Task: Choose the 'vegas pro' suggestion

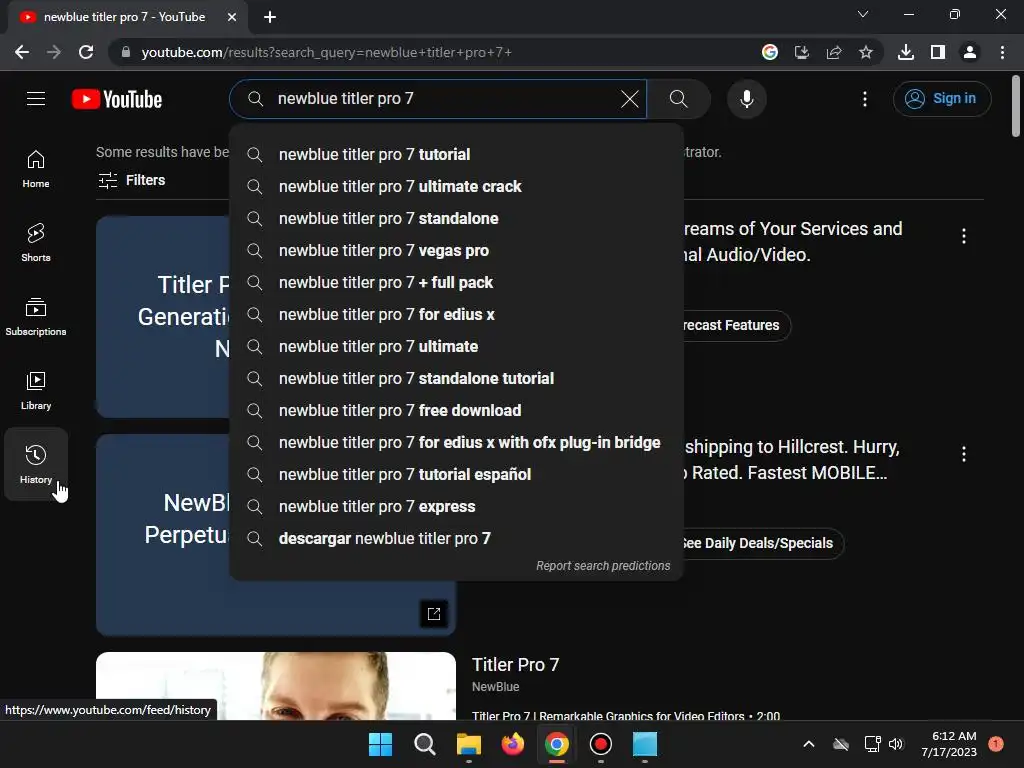Action: pyautogui.click(x=456, y=251)
